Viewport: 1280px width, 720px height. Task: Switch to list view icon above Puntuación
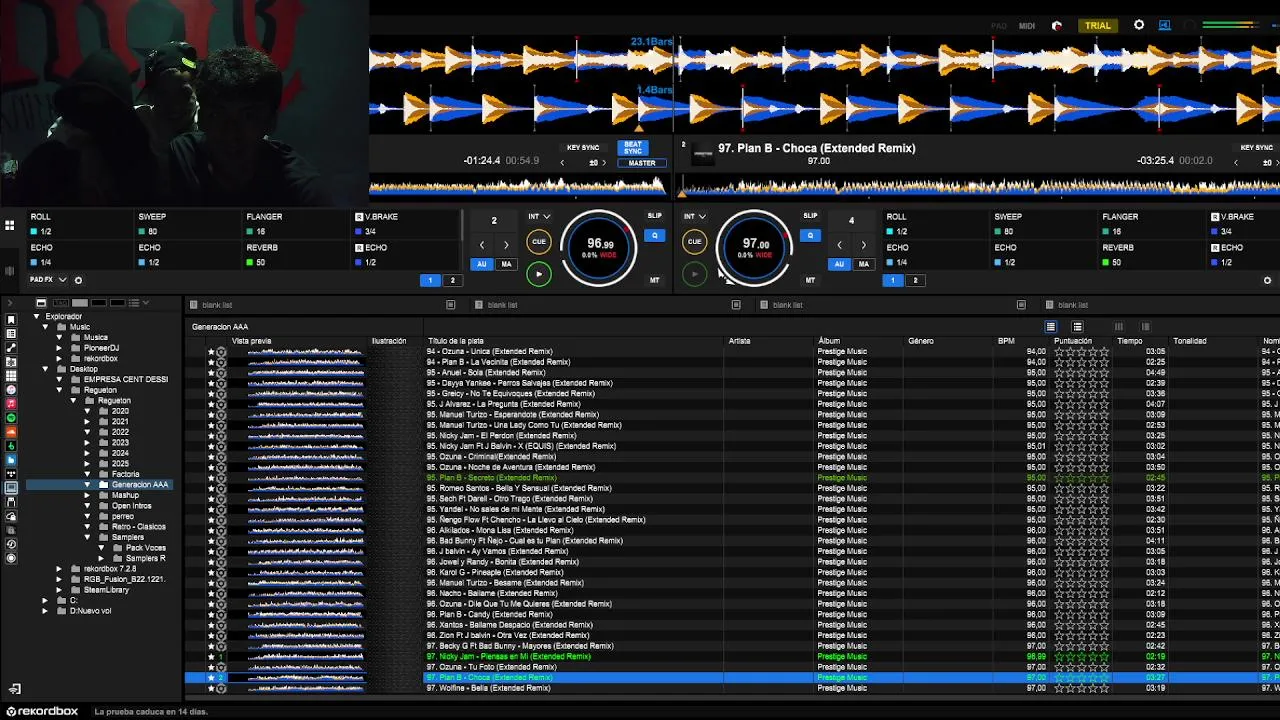click(1051, 327)
